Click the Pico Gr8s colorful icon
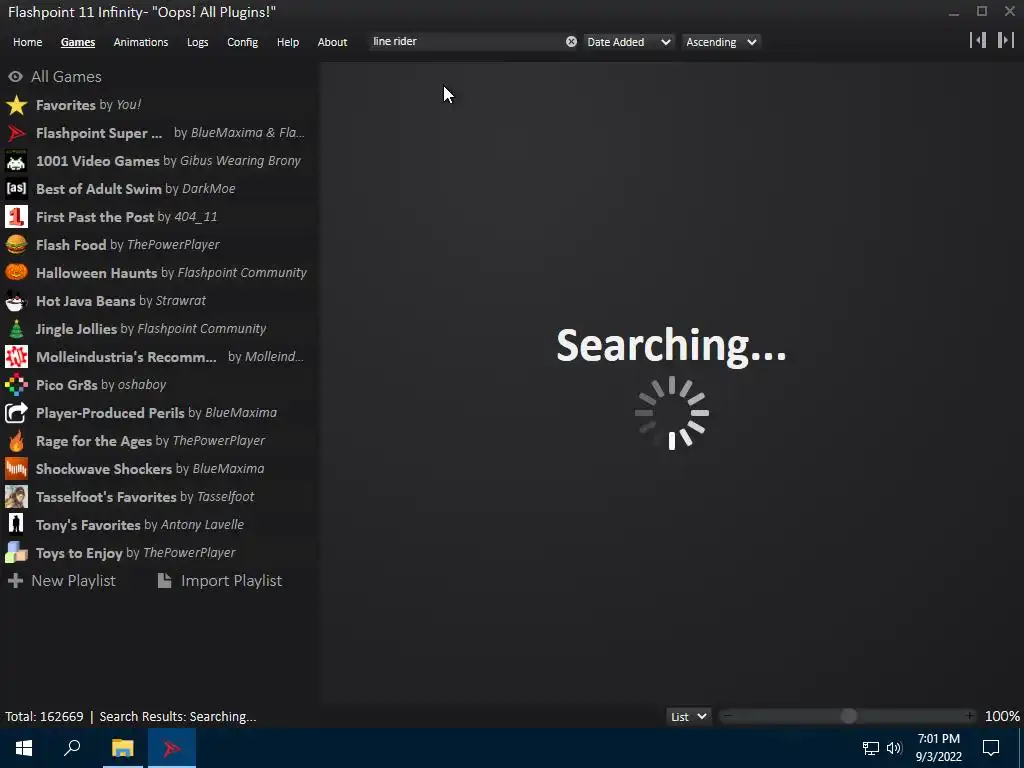The height and width of the screenshot is (768, 1024). tap(16, 385)
